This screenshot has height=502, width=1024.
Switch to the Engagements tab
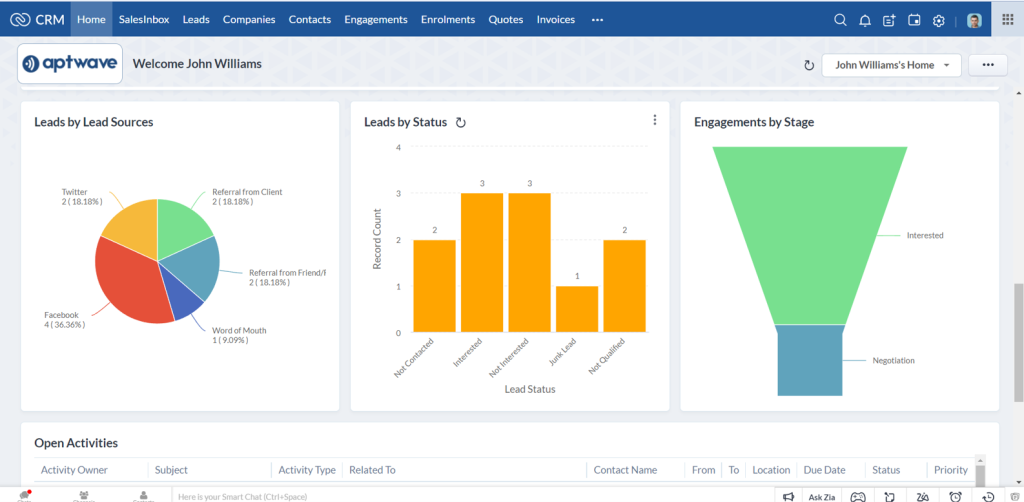click(376, 20)
